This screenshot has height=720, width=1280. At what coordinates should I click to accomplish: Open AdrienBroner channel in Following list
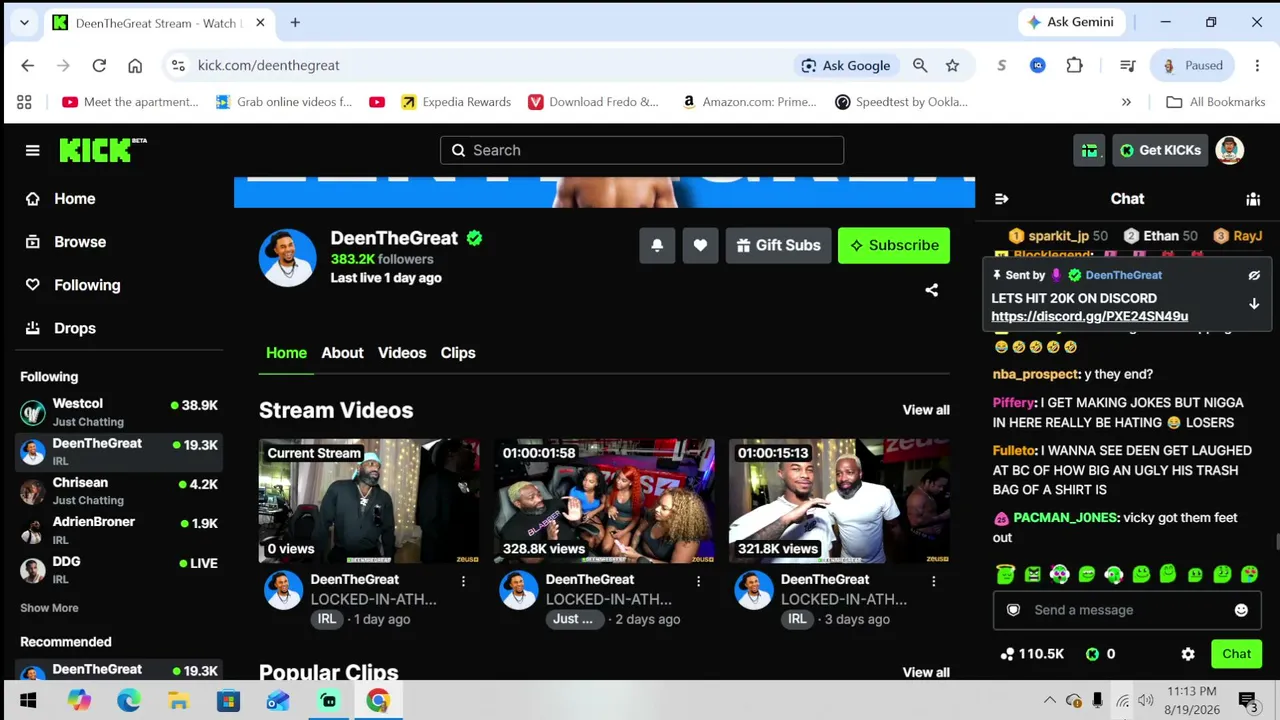(120, 530)
